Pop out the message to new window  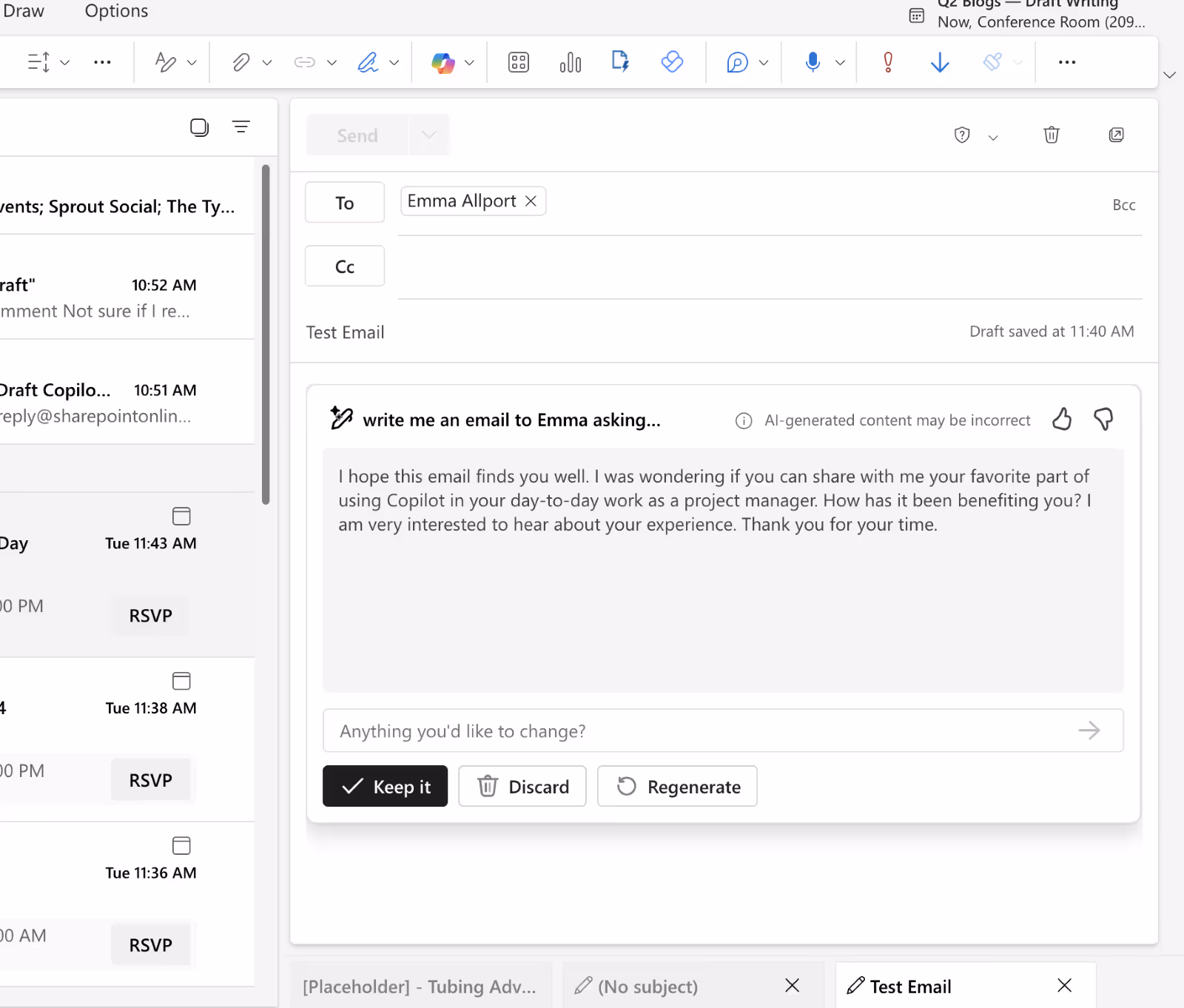[x=1117, y=135]
